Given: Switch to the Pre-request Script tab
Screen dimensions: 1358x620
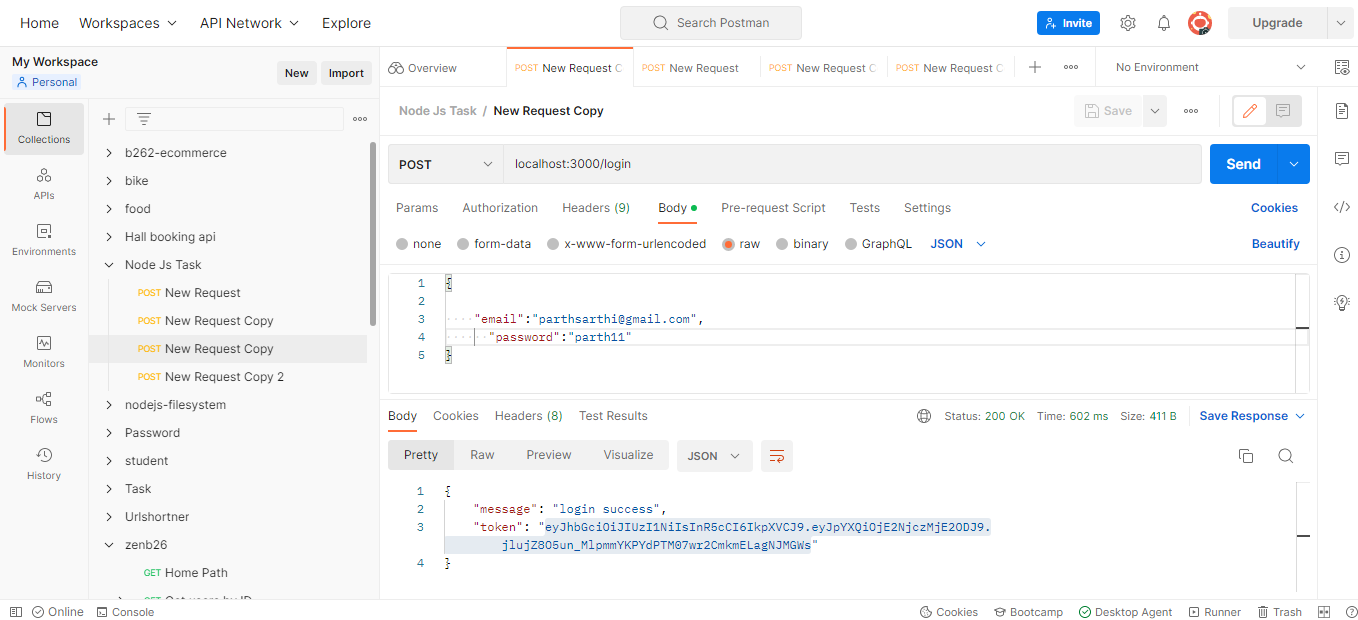Looking at the screenshot, I should tap(773, 207).
